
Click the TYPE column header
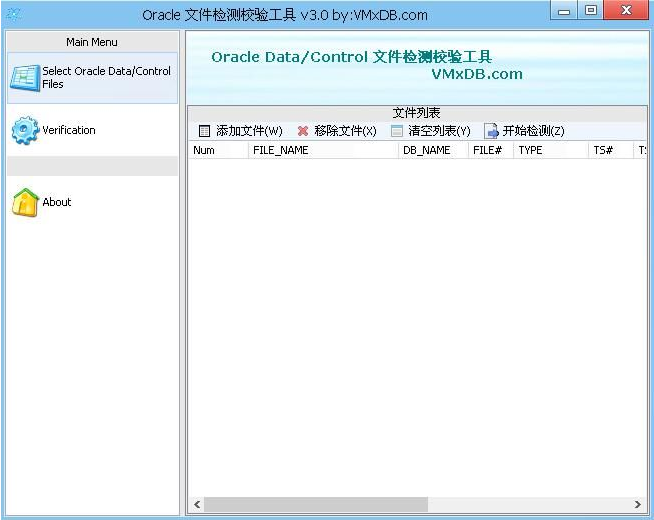pyautogui.click(x=530, y=150)
